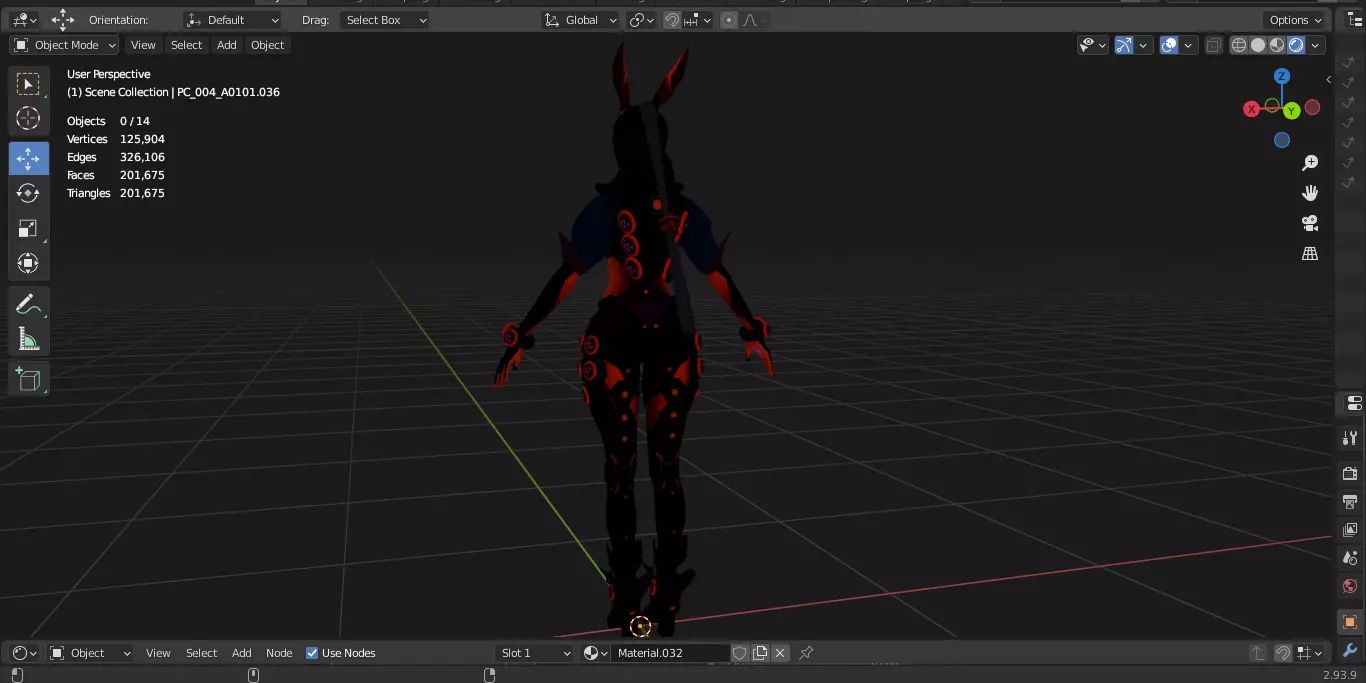This screenshot has height=683, width=1366.
Task: Open Scene properties tab
Action: coord(1350,557)
